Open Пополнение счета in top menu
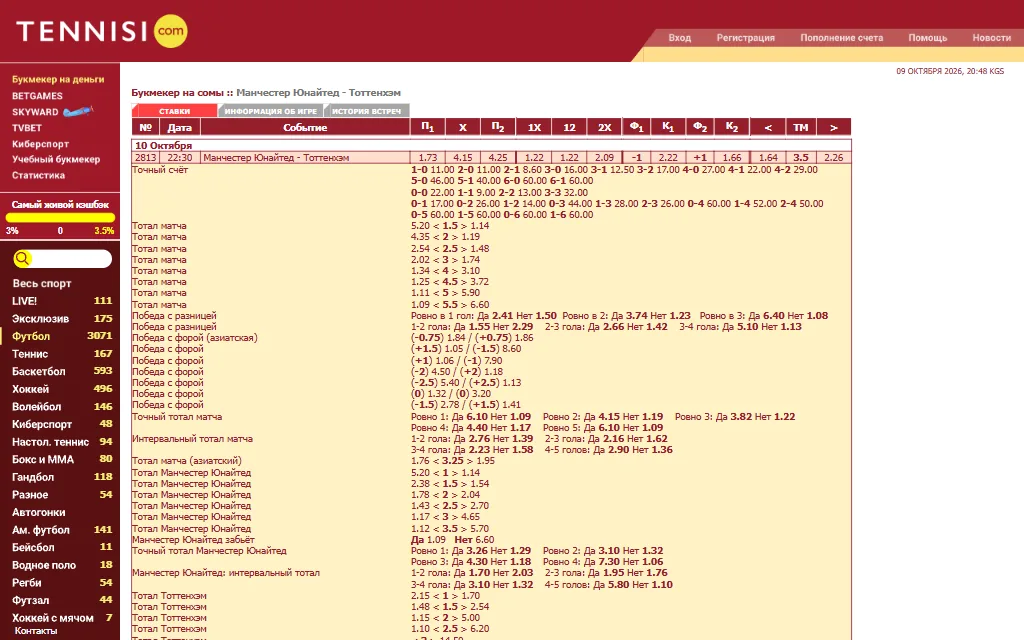1024x640 pixels. 841,38
